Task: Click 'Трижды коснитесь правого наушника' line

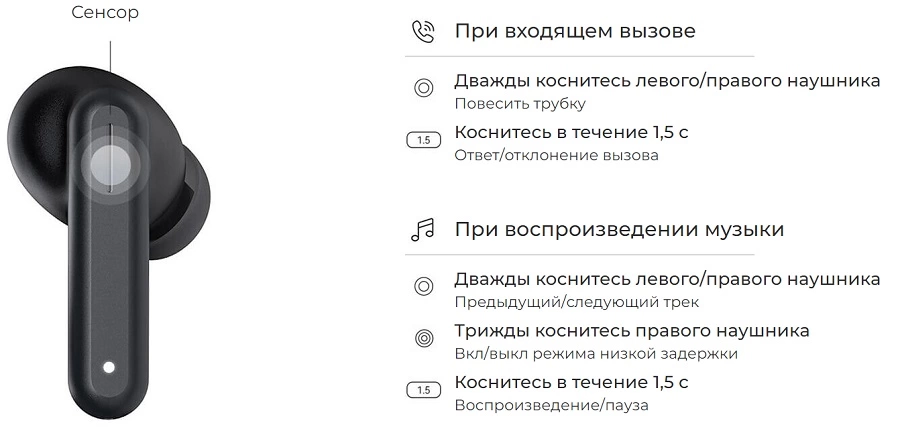Action: [x=632, y=331]
